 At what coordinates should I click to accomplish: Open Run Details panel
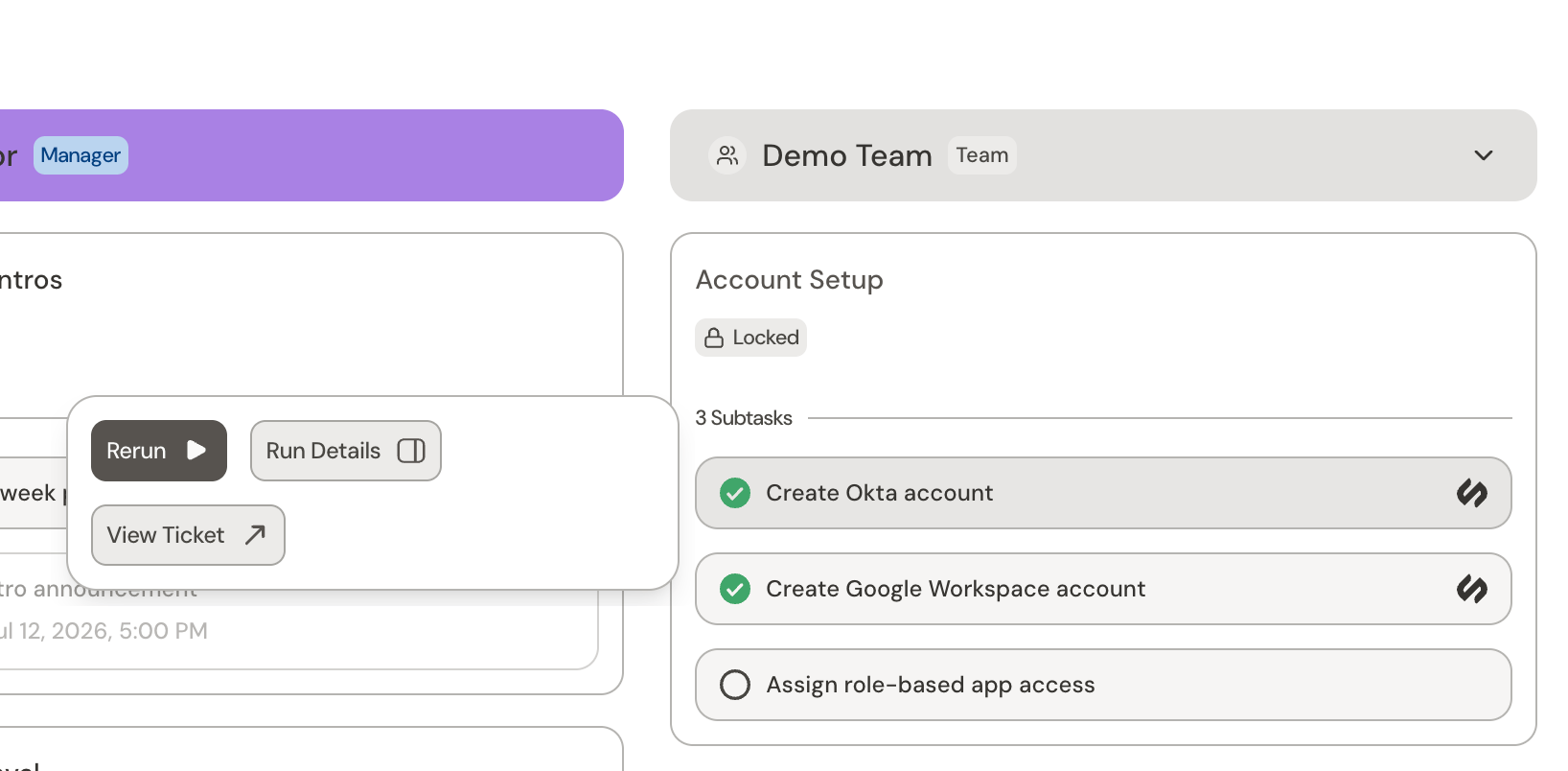346,451
